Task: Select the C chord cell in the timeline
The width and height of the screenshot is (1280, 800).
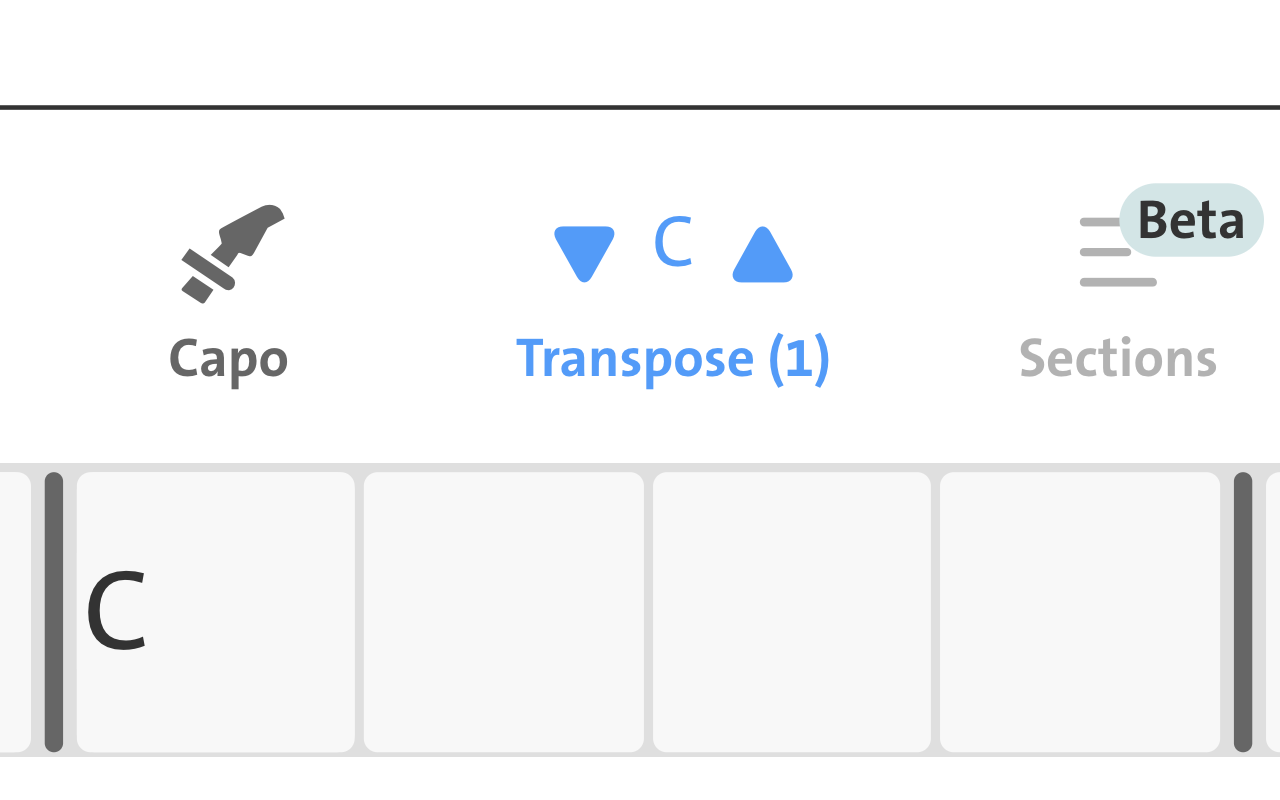Action: click(215, 610)
